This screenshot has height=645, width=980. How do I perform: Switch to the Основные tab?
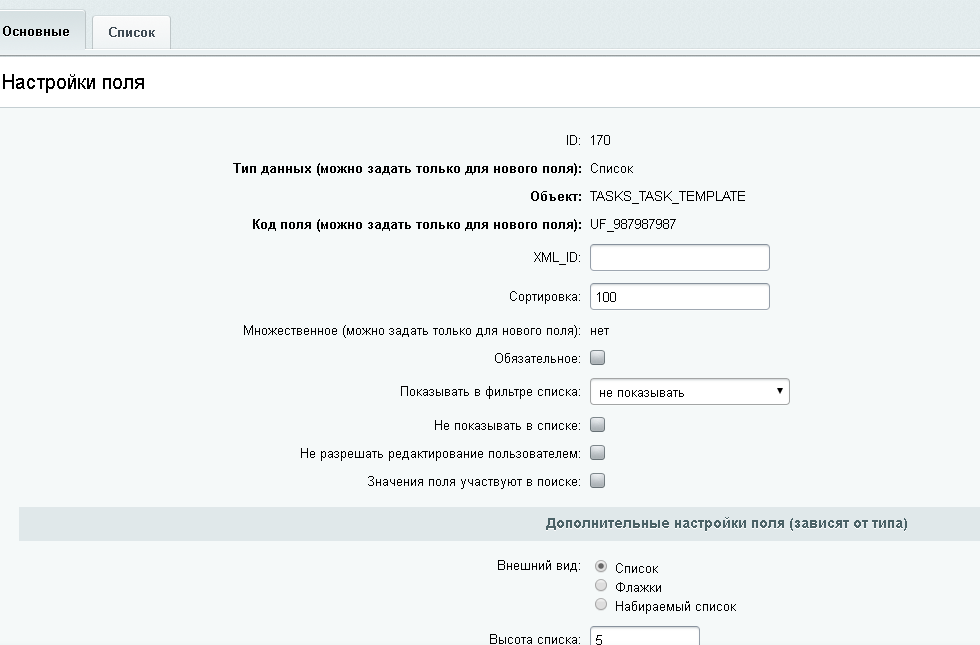pyautogui.click(x=37, y=31)
